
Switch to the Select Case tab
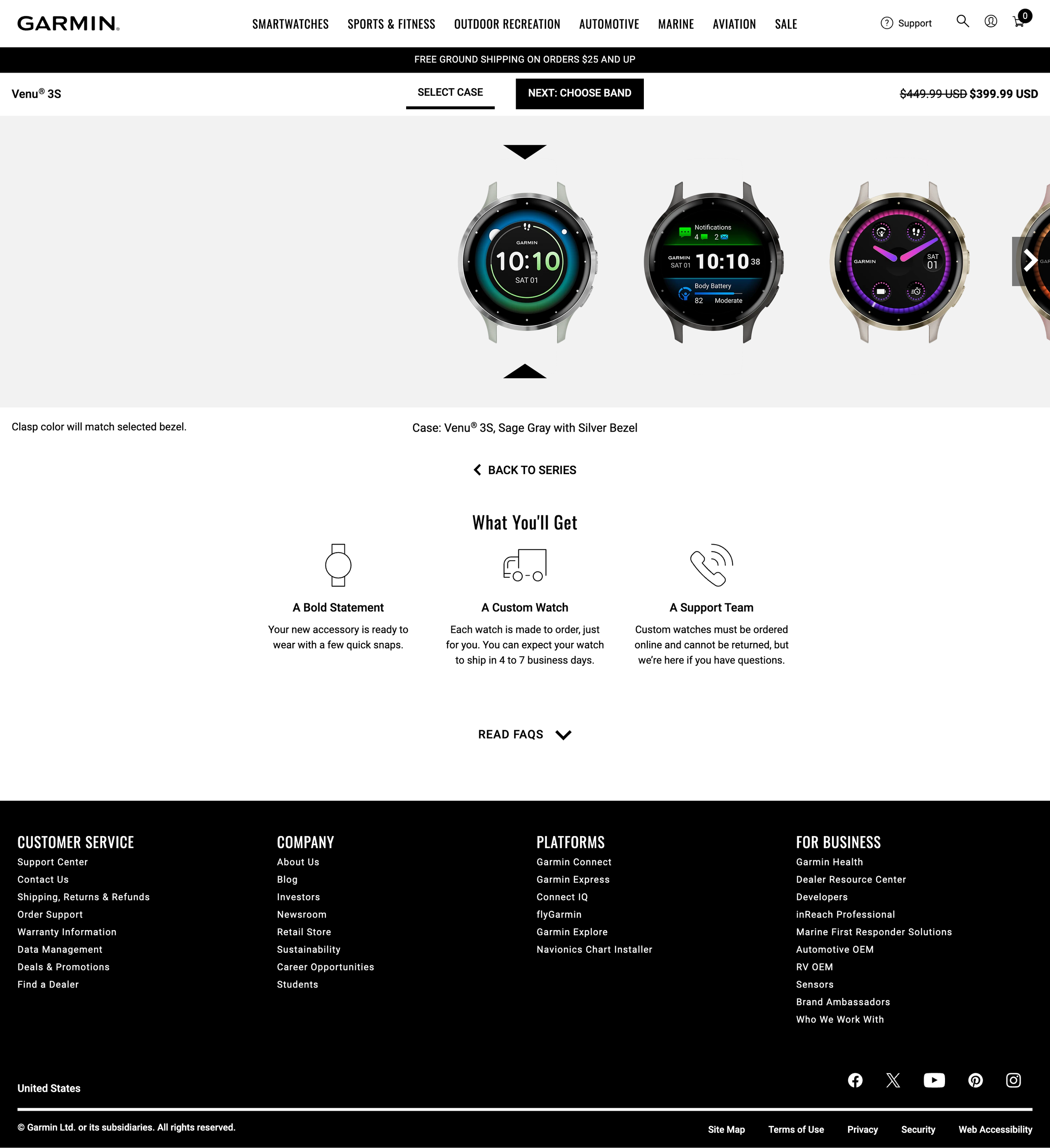coord(450,92)
